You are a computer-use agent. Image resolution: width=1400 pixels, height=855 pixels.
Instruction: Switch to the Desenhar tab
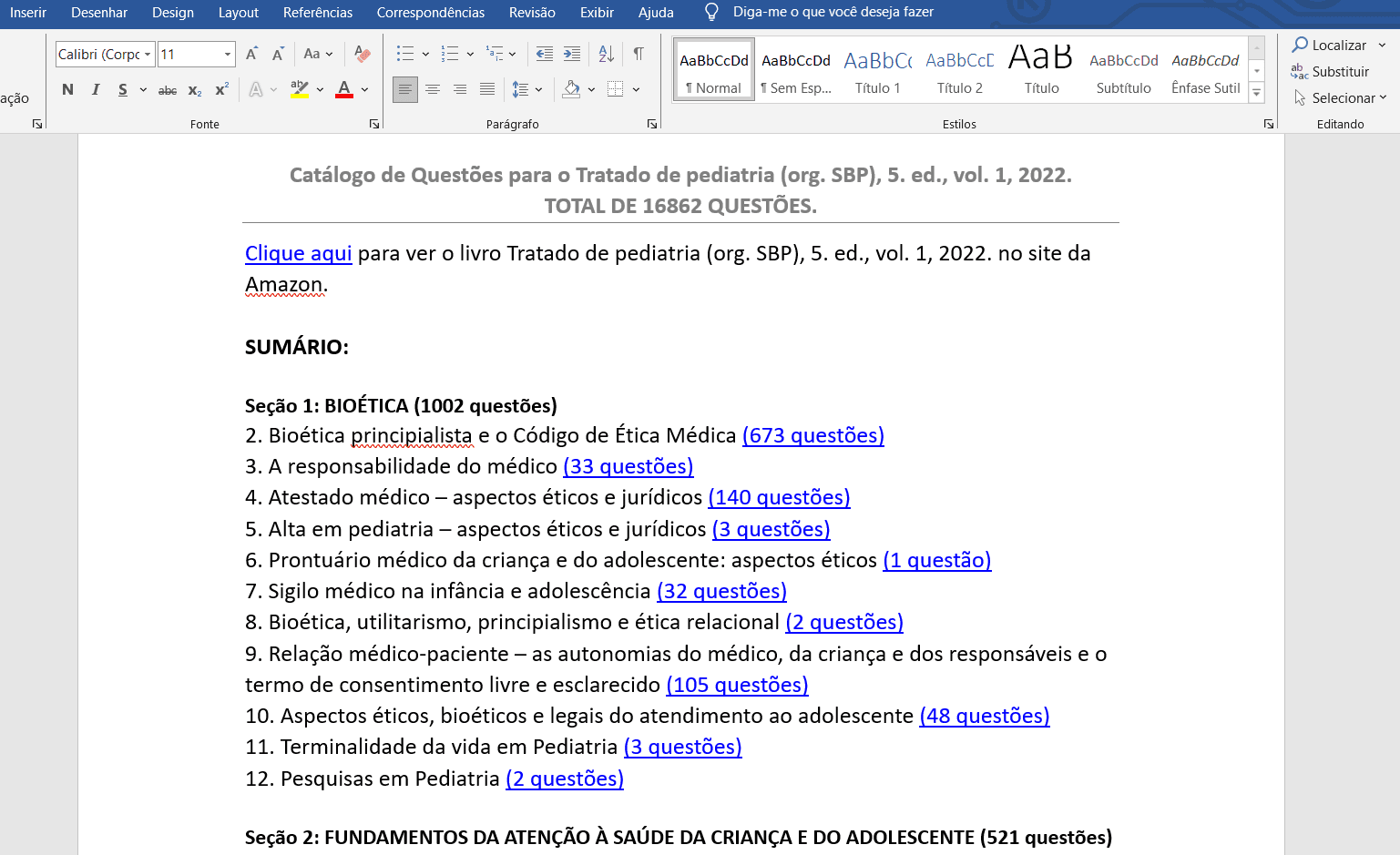point(99,13)
